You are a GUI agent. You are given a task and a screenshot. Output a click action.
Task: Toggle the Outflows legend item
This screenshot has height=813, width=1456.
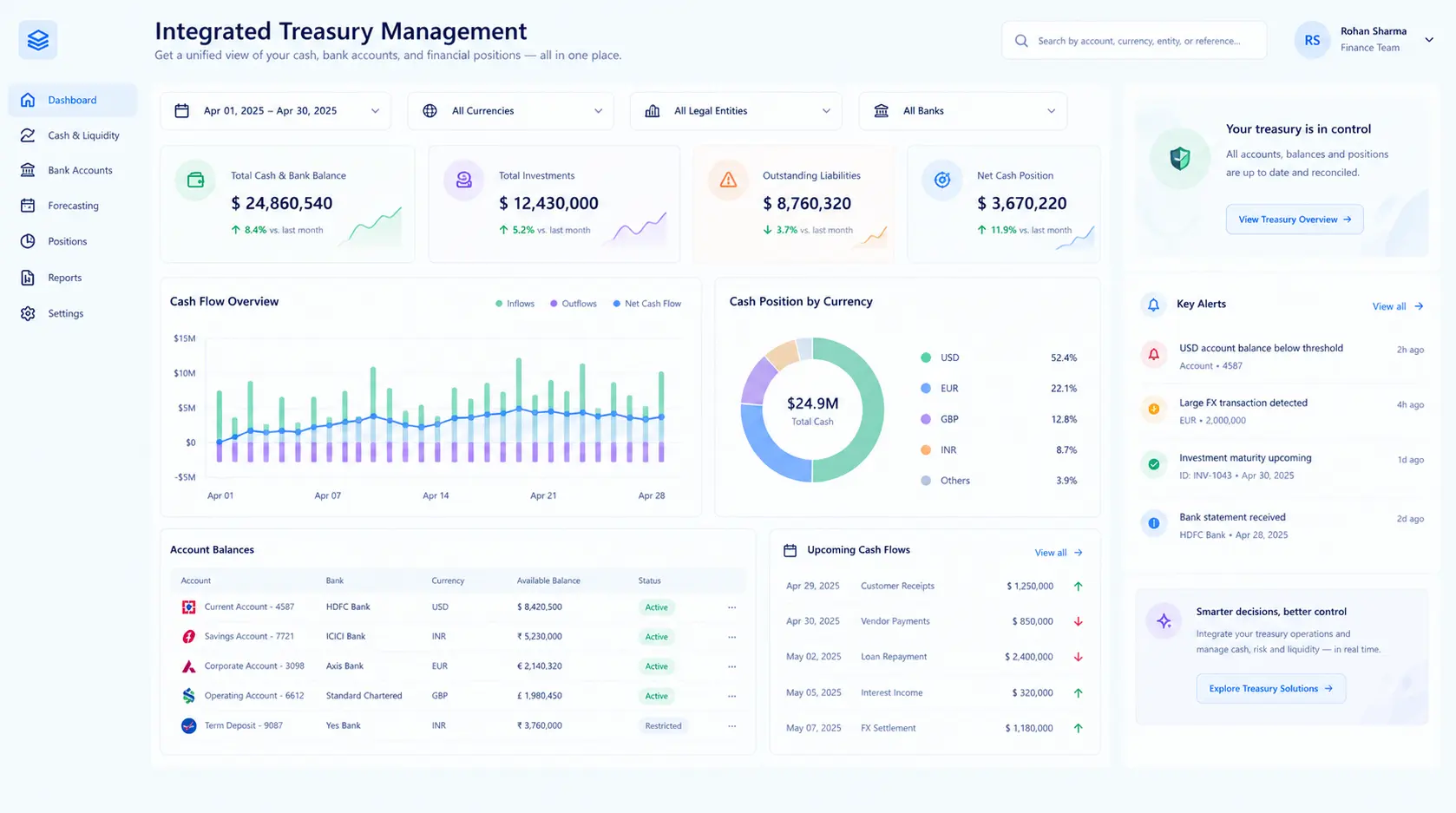[574, 304]
